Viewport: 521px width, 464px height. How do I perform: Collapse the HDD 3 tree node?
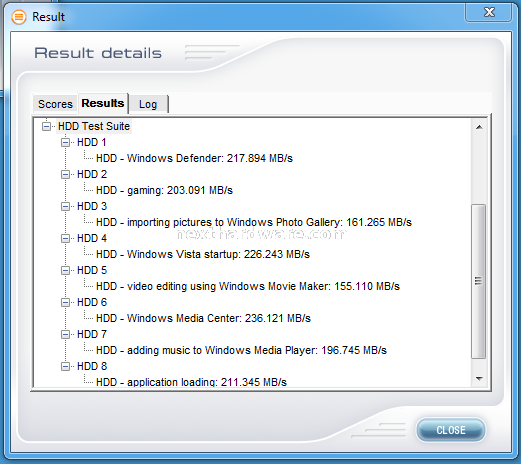click(65, 207)
